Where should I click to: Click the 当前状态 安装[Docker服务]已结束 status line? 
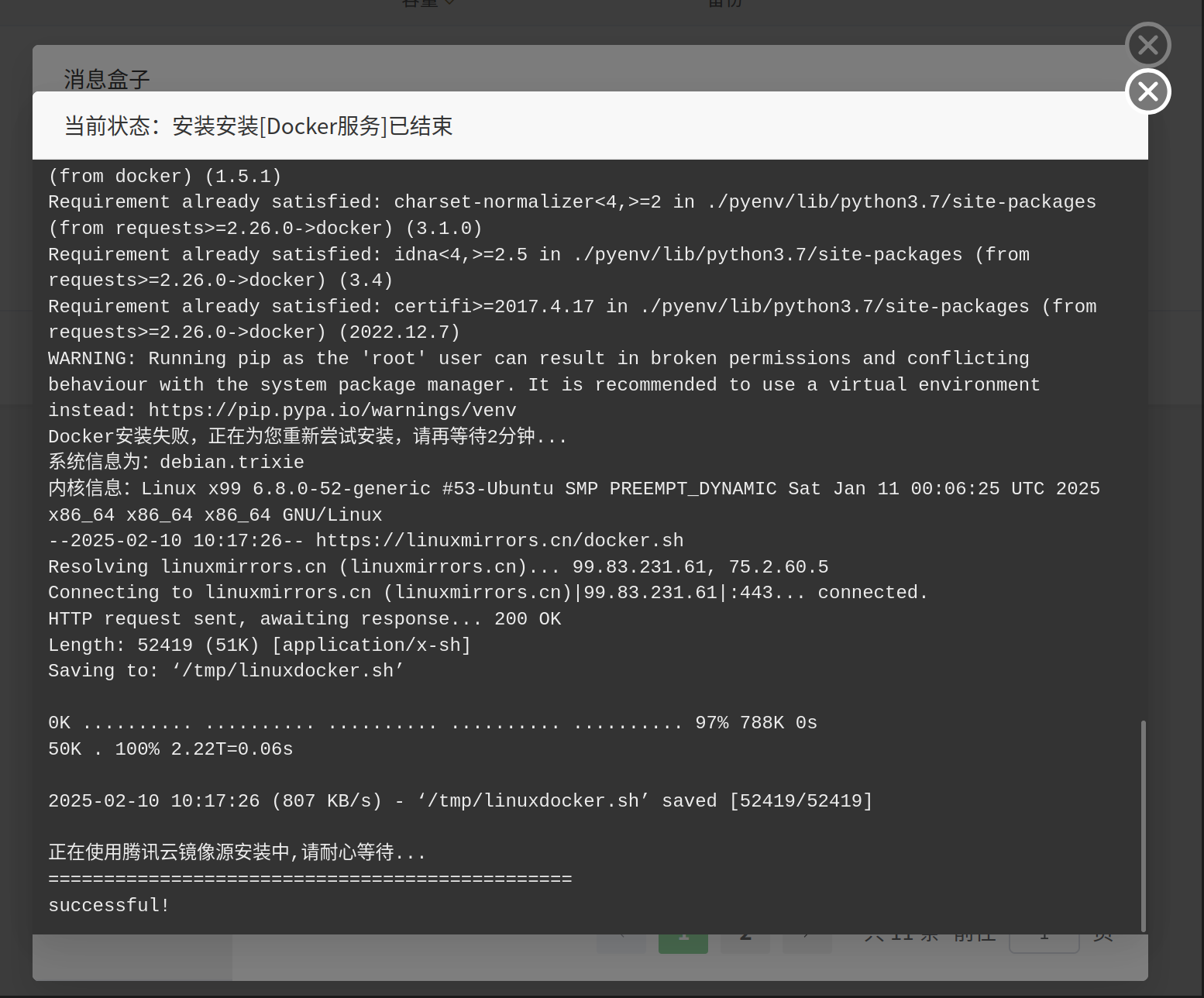coord(258,126)
